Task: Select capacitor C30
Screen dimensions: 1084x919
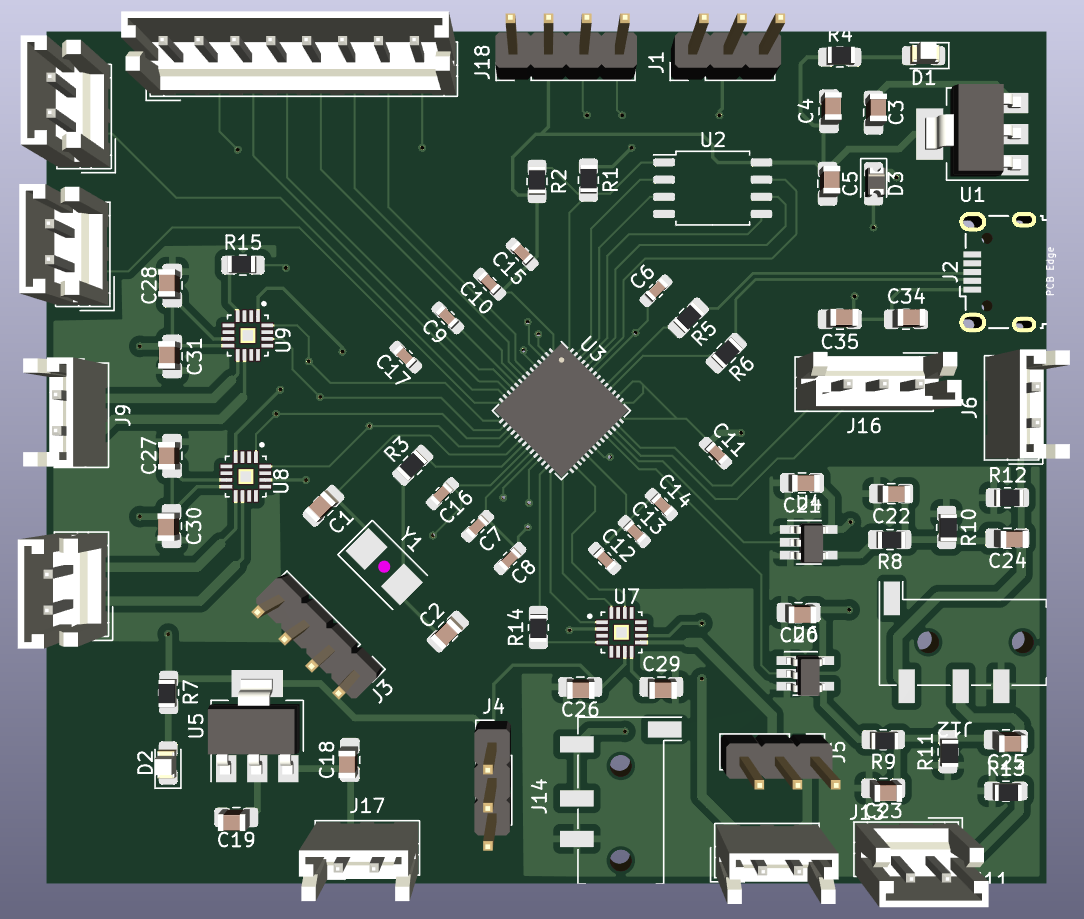Action: click(x=169, y=526)
